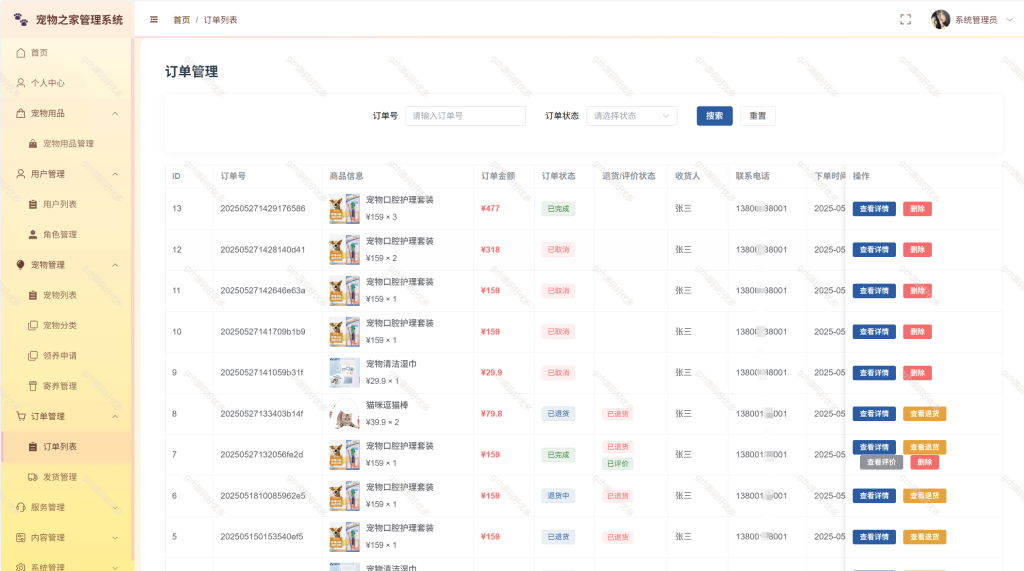Click the ¥477 amount cell

[x=490, y=208]
